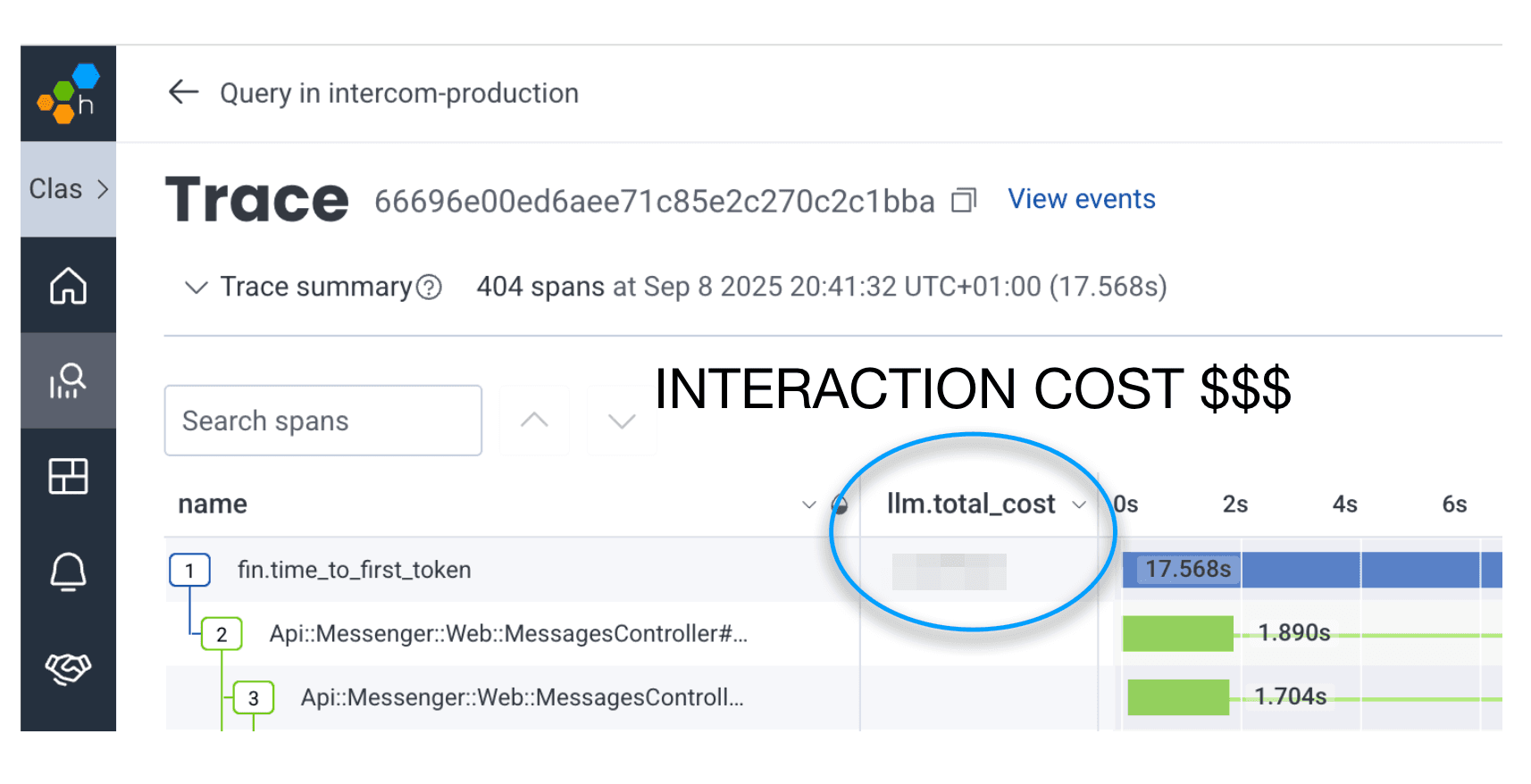Open the Boards sidebar icon
This screenshot has height=784, width=1531.
tap(68, 476)
